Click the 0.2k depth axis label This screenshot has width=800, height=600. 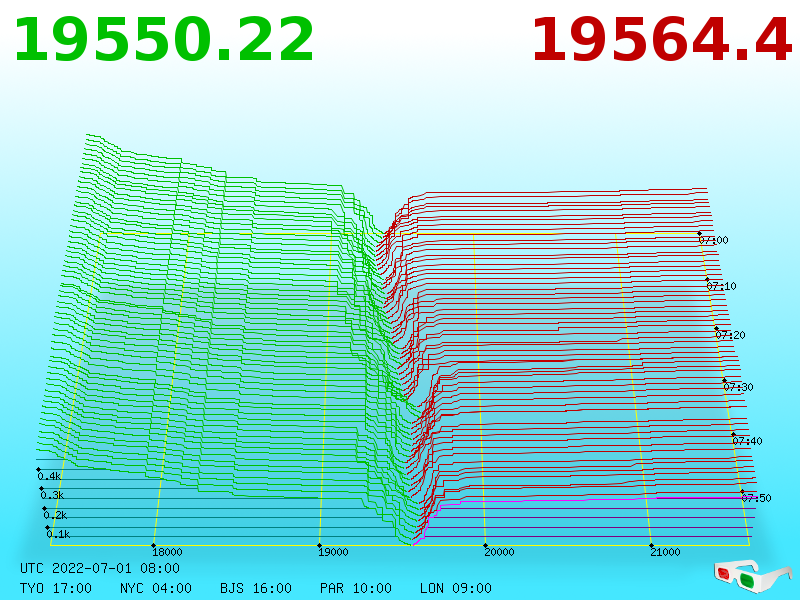(56, 515)
